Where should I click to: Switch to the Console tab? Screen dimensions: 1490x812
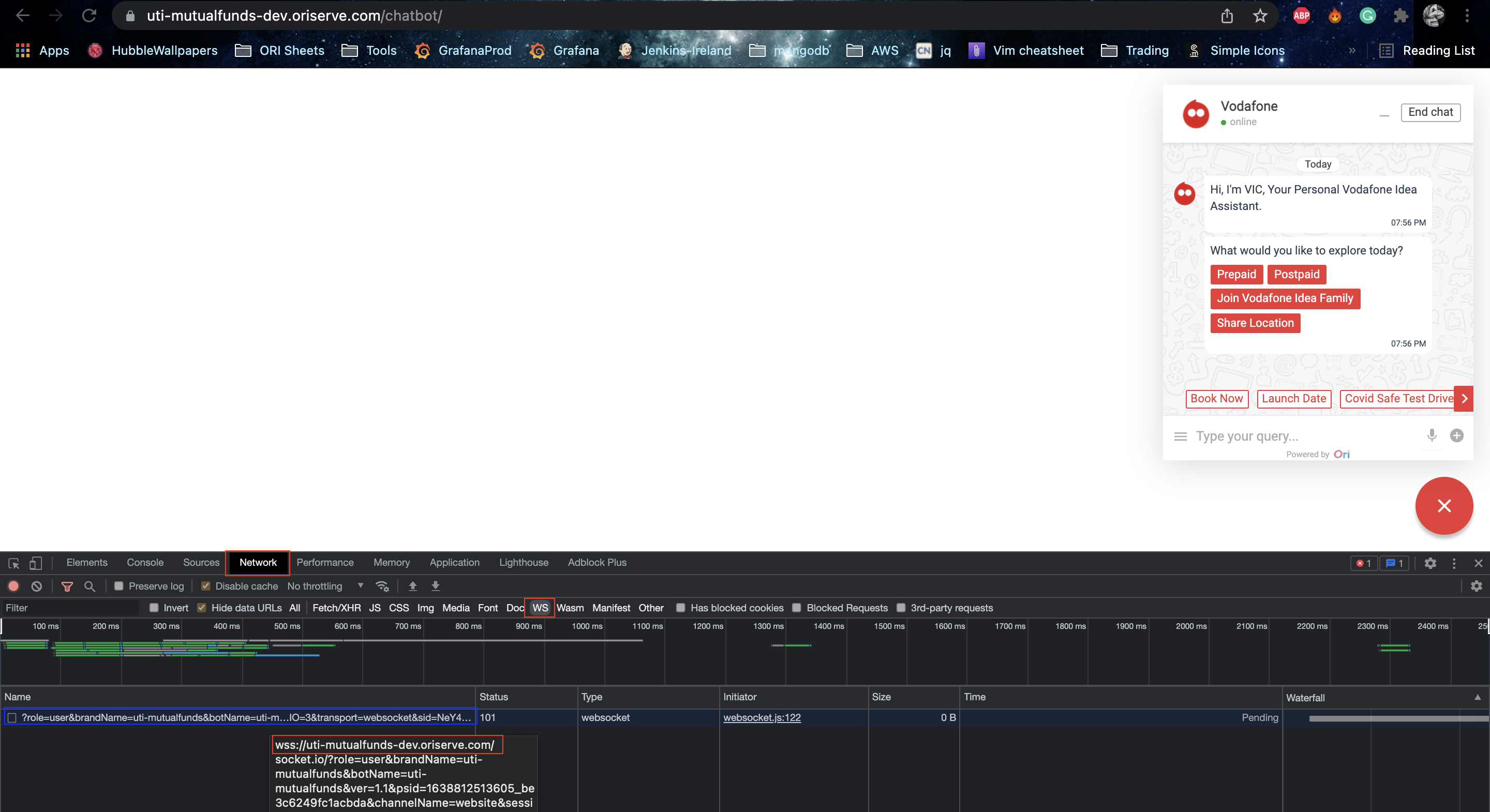[145, 562]
